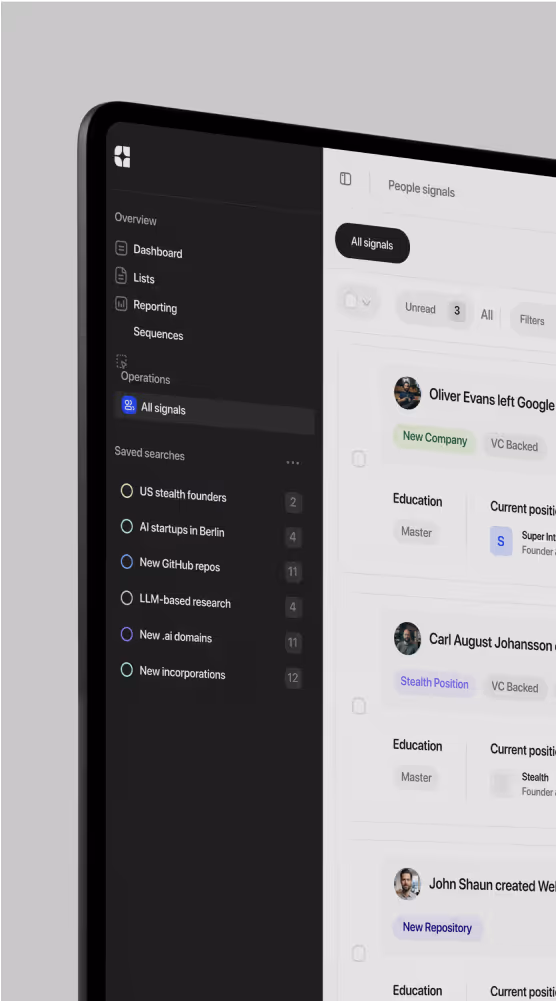
Task: Click Education heading on Oliver Evans card
Action: coord(417,500)
